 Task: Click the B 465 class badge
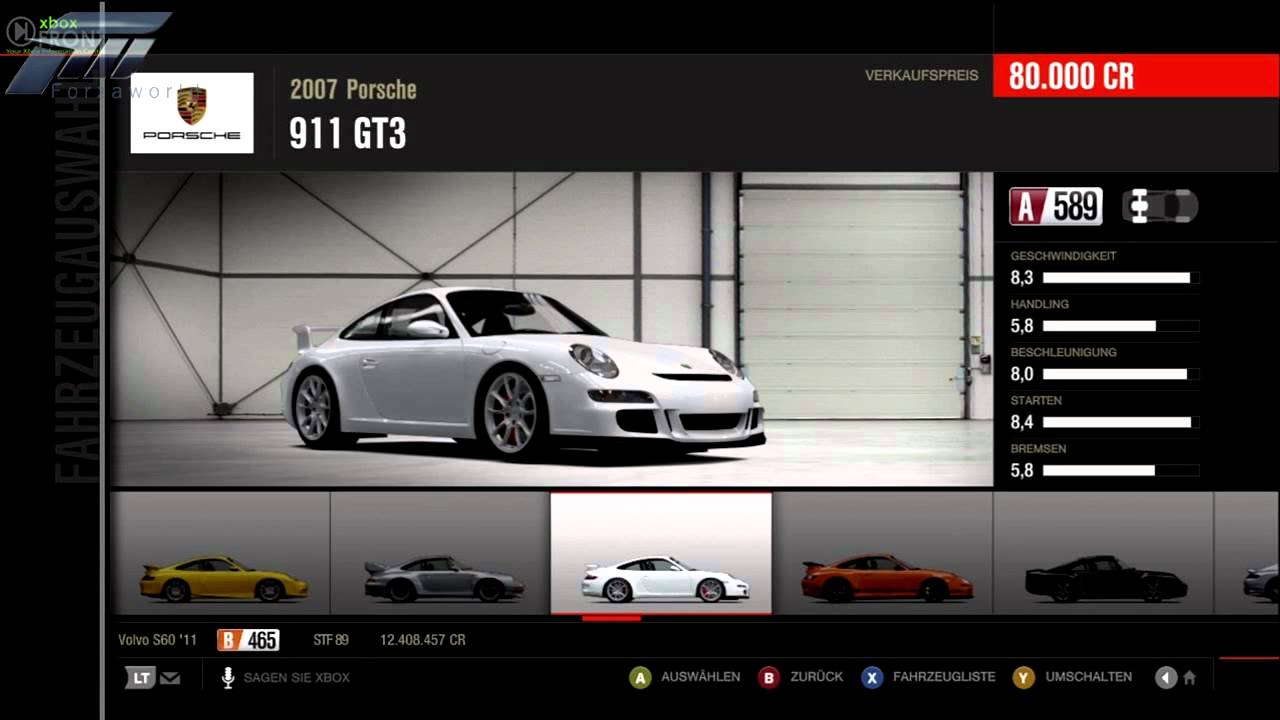(248, 640)
